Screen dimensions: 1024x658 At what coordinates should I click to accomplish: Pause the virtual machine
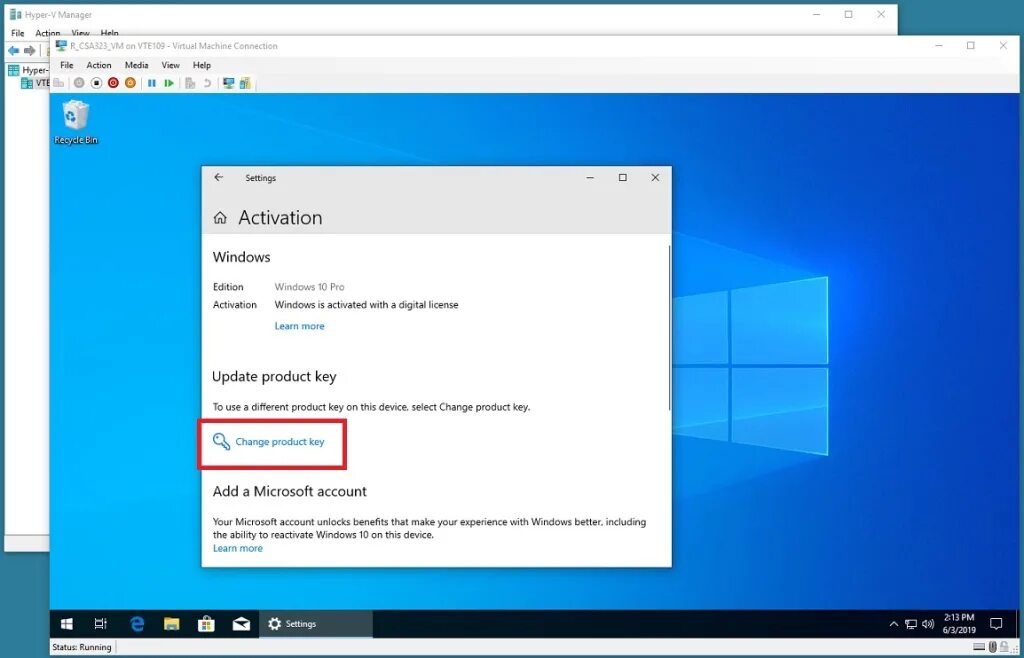coord(152,83)
